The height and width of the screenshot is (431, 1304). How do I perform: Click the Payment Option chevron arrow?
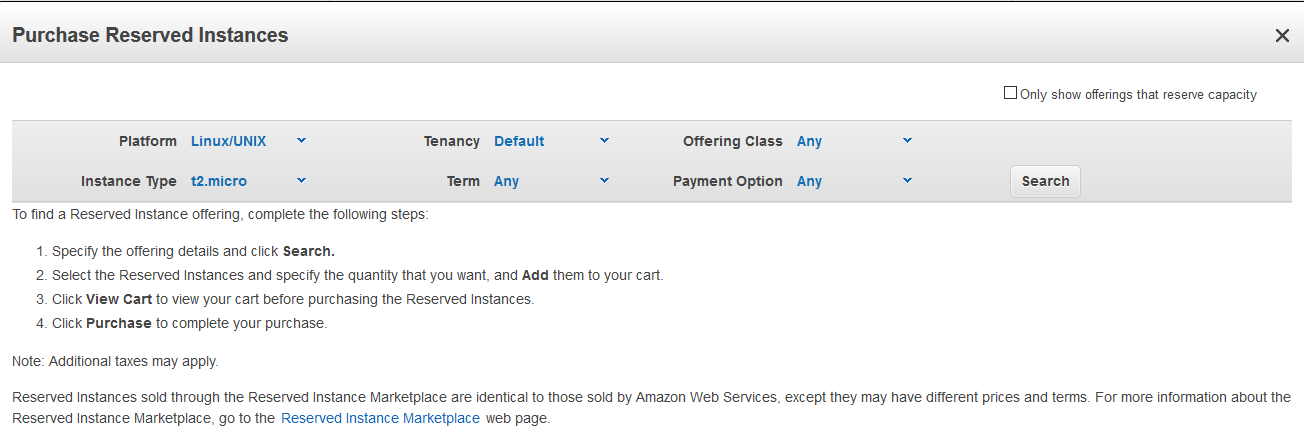(907, 181)
